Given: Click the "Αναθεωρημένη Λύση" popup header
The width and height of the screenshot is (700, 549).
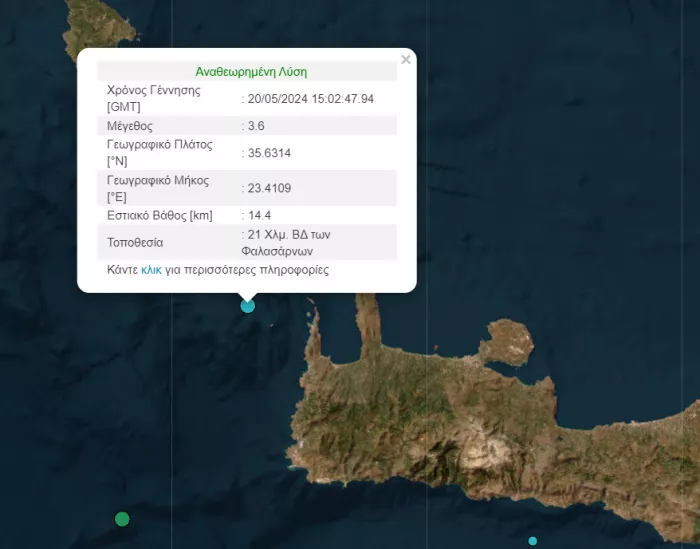Looking at the screenshot, I should point(251,72).
